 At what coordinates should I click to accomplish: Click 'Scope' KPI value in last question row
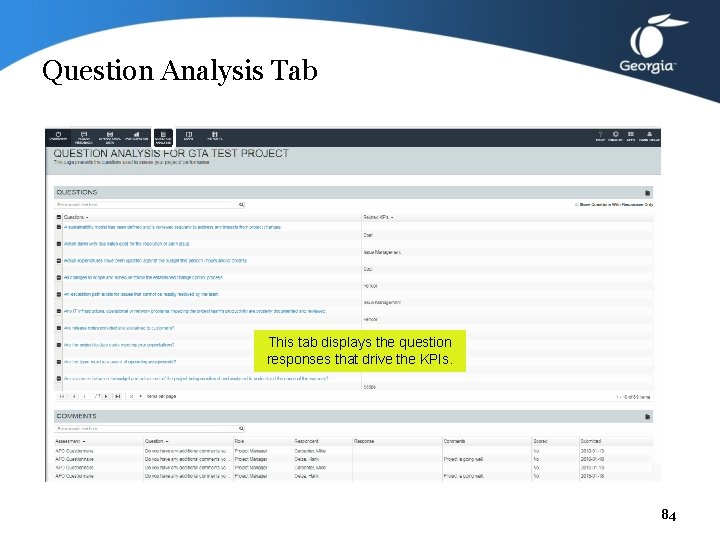(370, 387)
